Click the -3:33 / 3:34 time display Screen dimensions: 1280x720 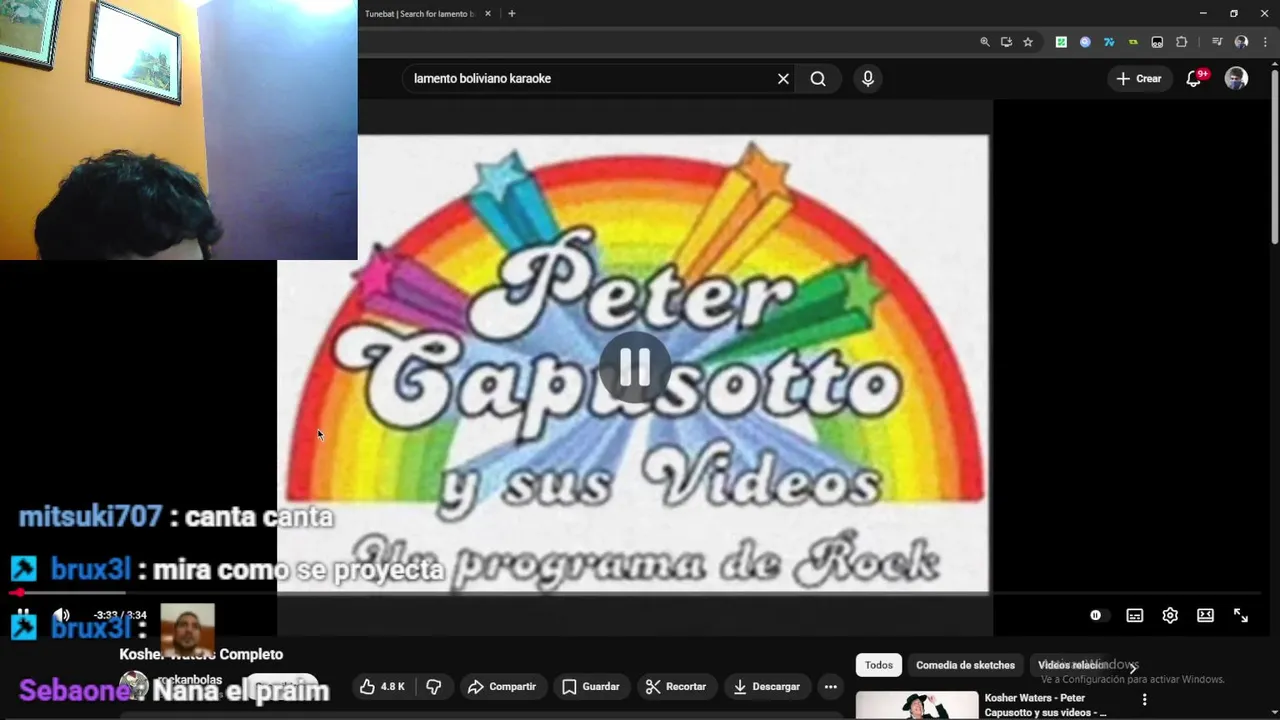click(x=121, y=616)
